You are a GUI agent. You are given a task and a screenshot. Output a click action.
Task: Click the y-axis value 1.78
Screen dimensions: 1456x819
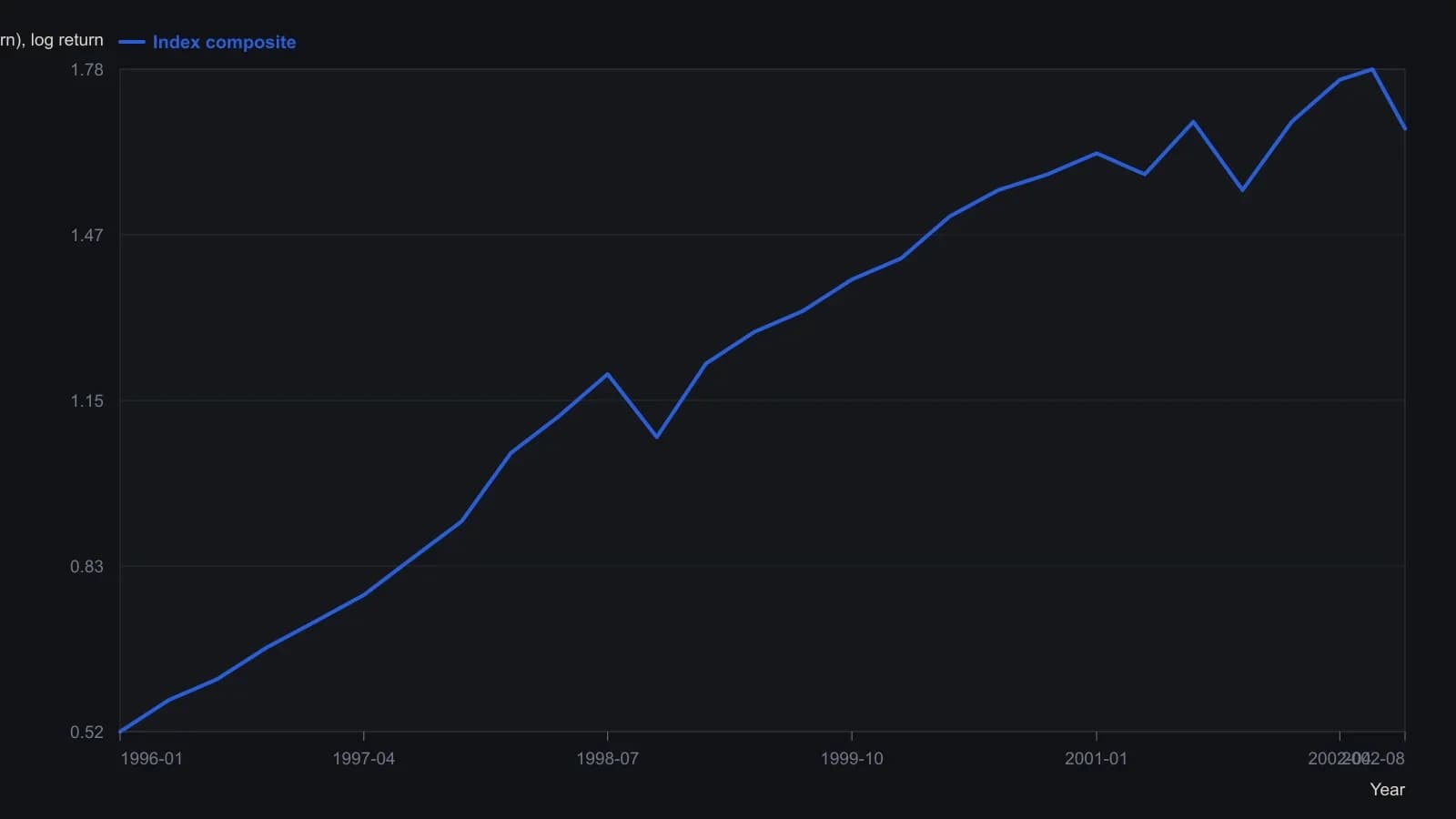(x=87, y=70)
